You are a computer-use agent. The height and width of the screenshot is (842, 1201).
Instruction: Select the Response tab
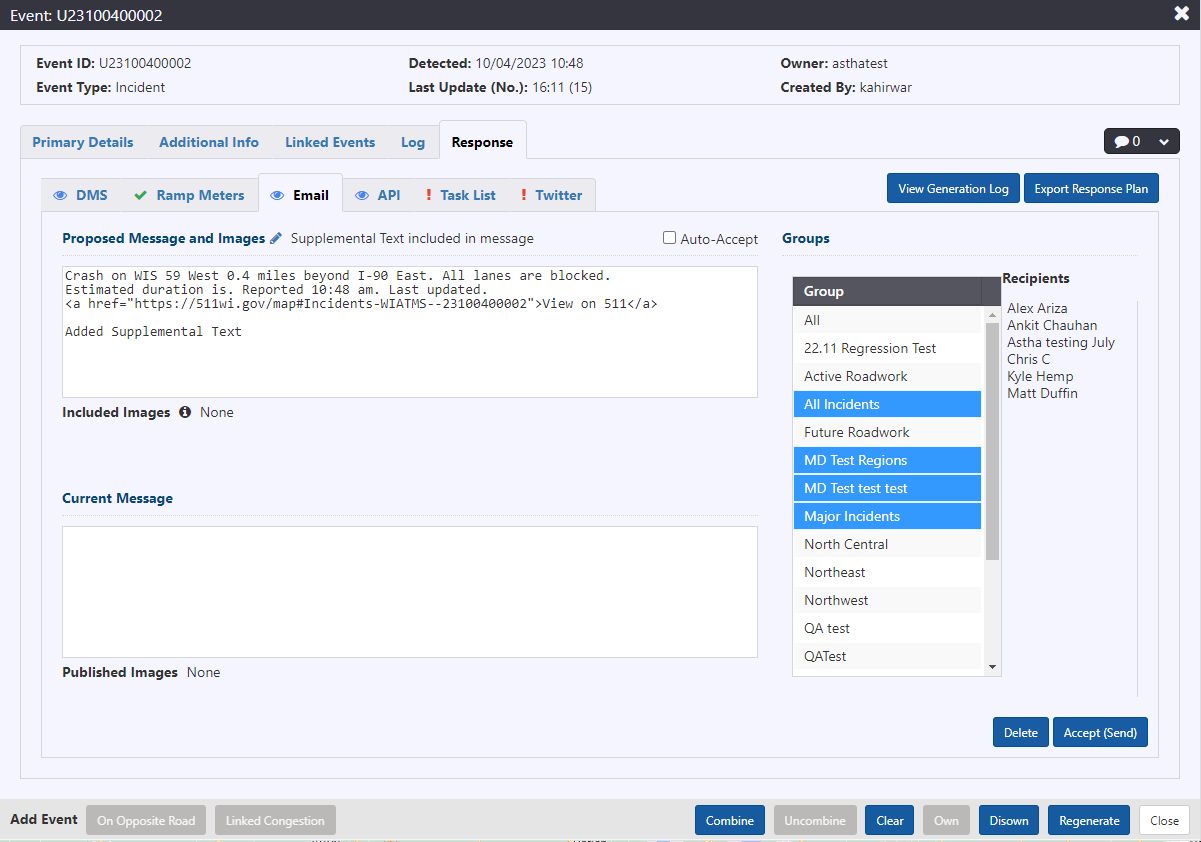[482, 142]
